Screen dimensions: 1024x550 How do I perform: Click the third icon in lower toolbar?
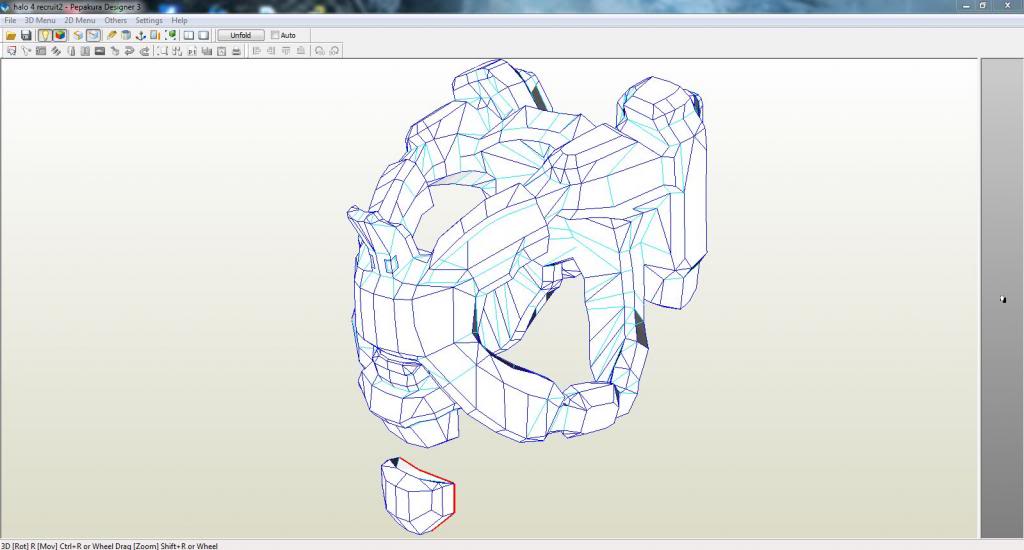point(40,51)
